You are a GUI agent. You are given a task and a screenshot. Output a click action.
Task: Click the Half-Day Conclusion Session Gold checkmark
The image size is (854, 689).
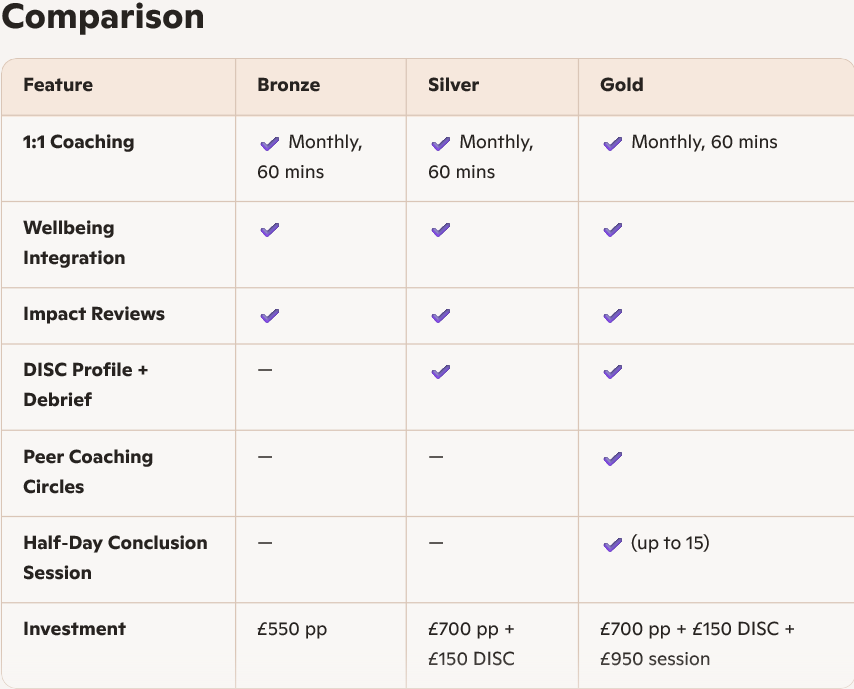[613, 544]
